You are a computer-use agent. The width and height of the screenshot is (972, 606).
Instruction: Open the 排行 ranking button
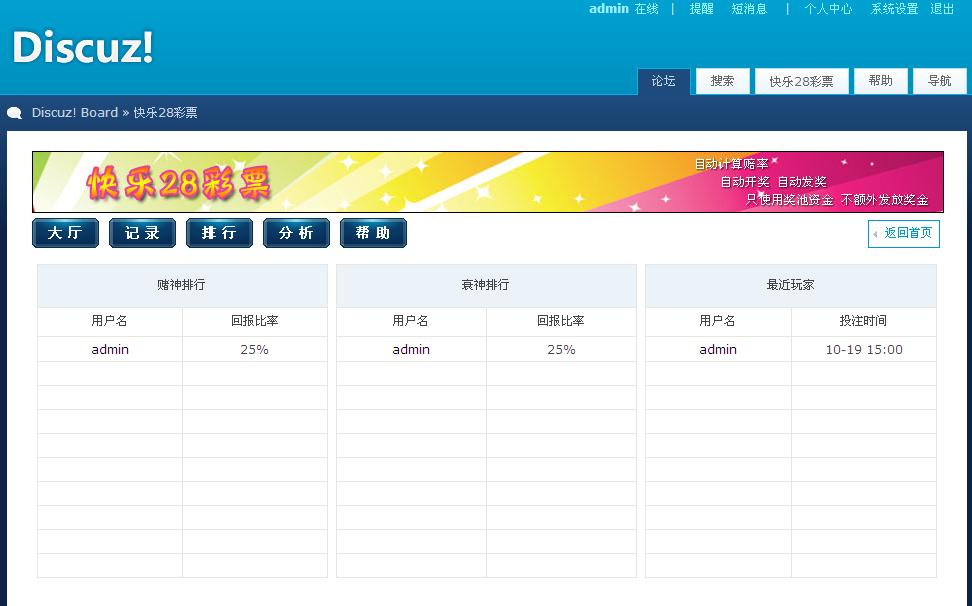click(219, 233)
